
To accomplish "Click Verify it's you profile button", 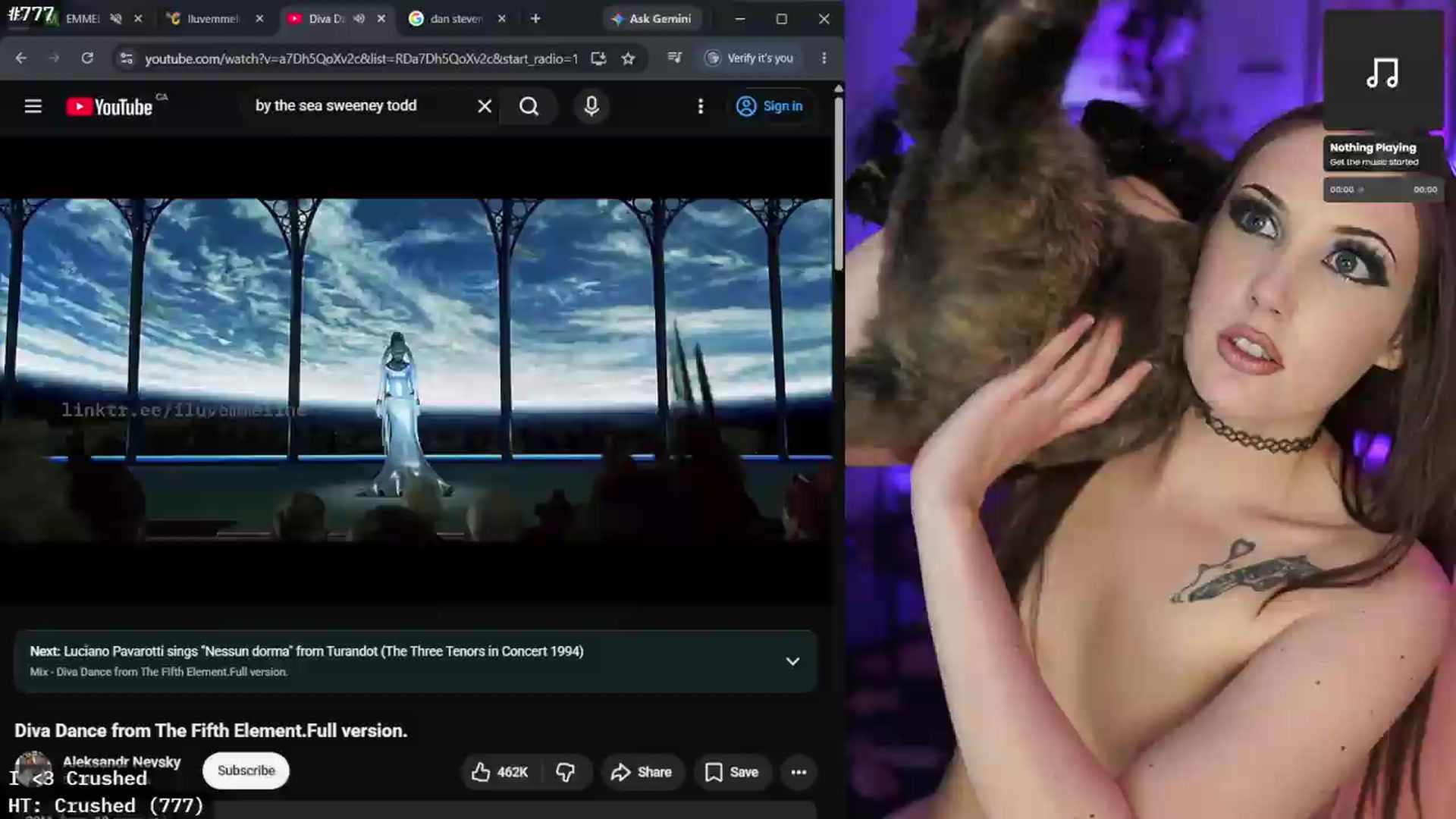I will click(x=750, y=58).
